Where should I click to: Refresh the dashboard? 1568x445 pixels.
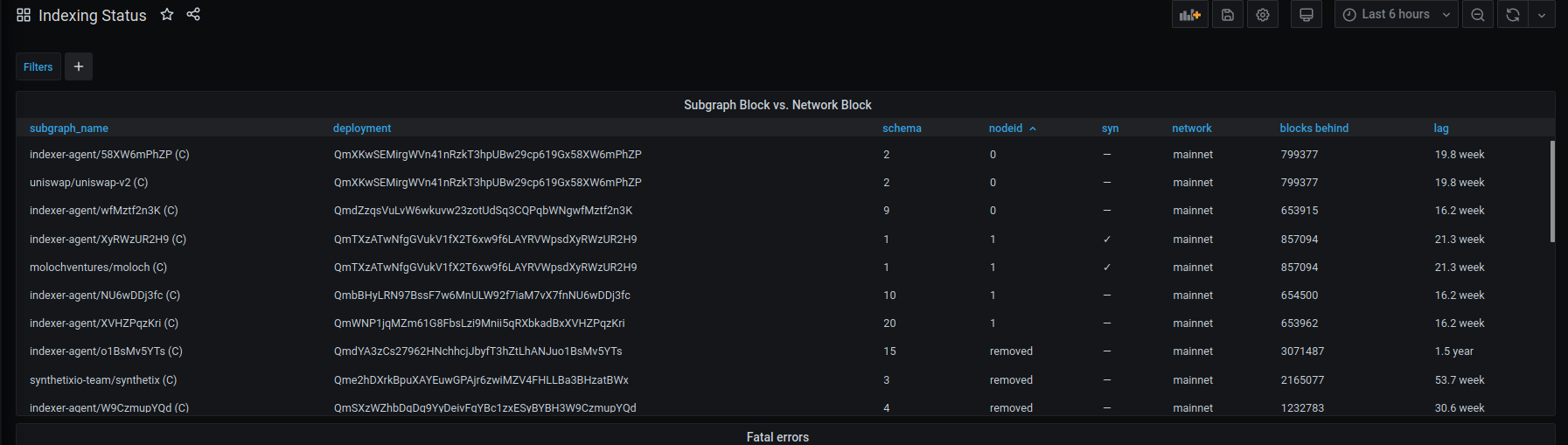coord(1513,15)
